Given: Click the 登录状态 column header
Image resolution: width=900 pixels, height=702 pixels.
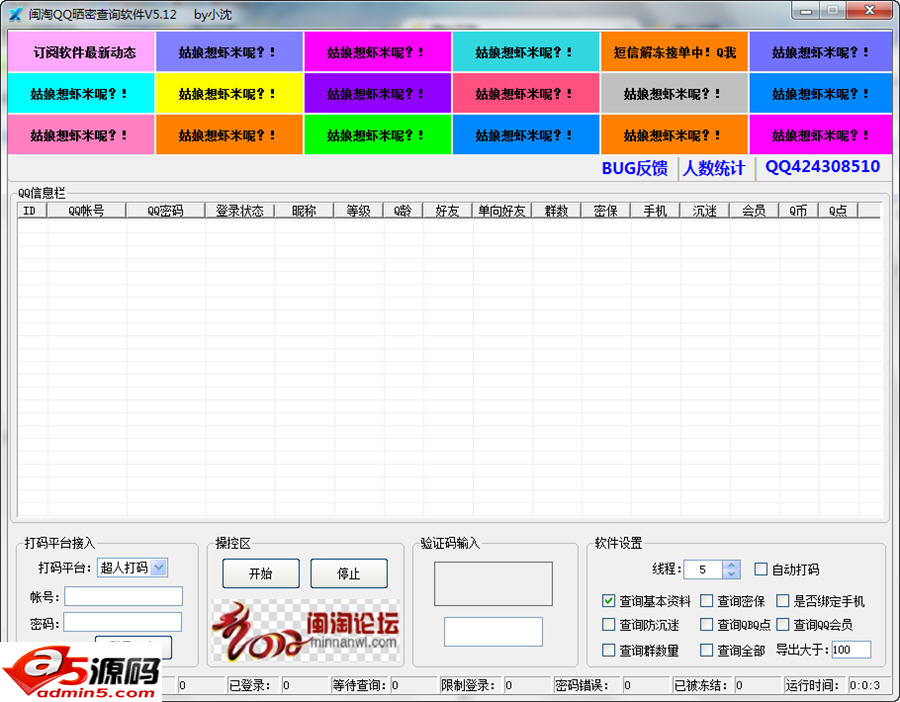Looking at the screenshot, I should pyautogui.click(x=240, y=211).
